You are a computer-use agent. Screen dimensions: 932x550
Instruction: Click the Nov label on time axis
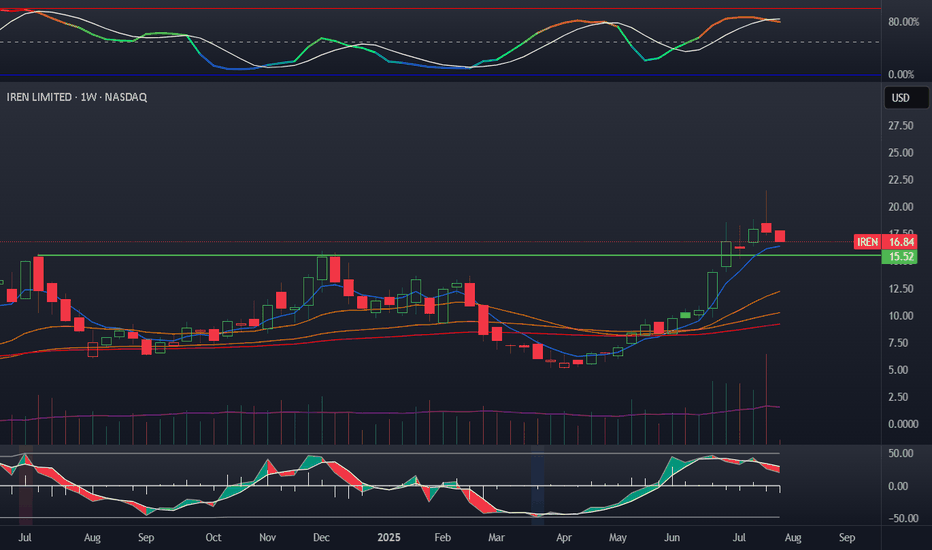tap(267, 538)
